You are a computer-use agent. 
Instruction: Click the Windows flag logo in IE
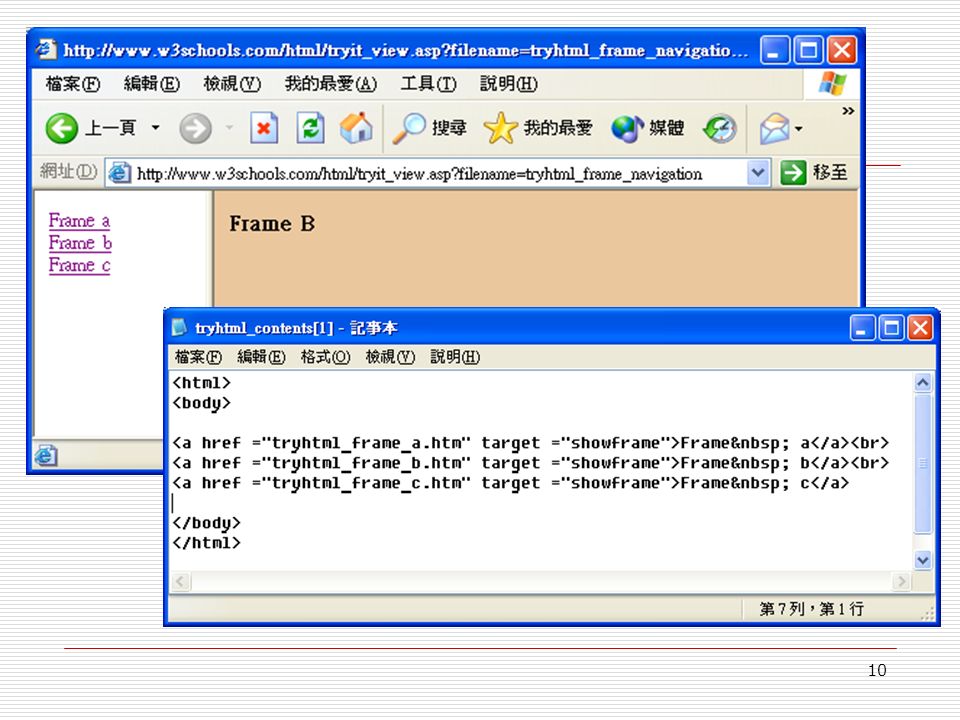click(832, 83)
